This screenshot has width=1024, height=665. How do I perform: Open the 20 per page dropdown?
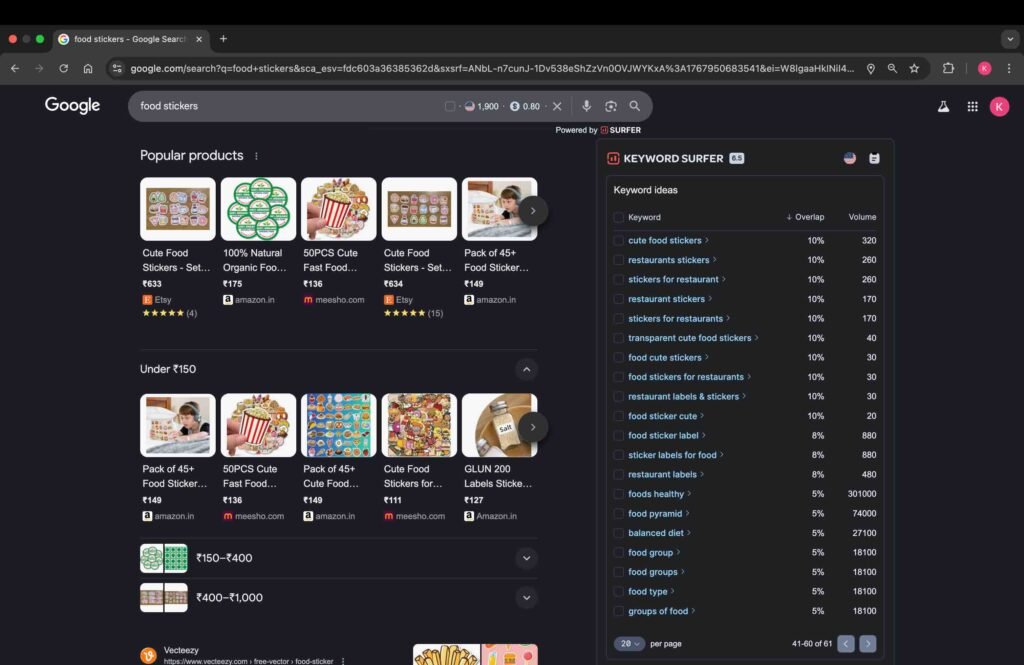pos(629,644)
